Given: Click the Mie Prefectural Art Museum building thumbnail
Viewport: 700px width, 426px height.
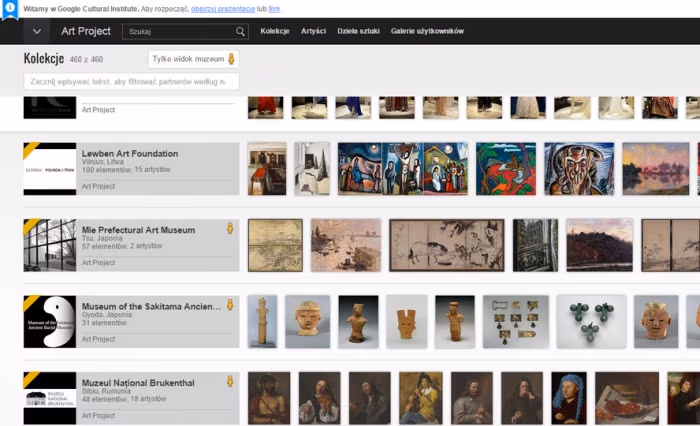Looking at the screenshot, I should (x=50, y=245).
